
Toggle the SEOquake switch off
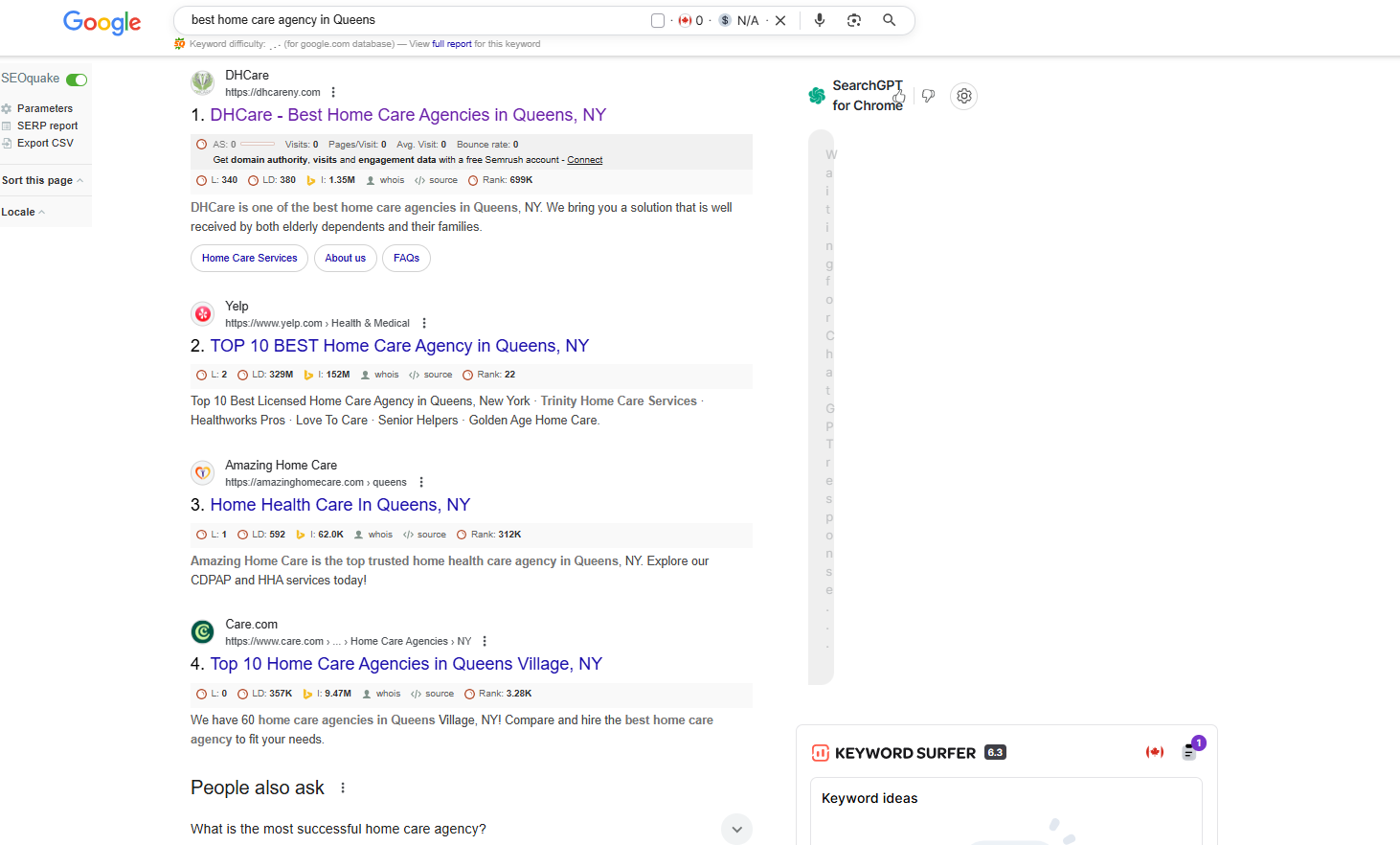coord(77,80)
